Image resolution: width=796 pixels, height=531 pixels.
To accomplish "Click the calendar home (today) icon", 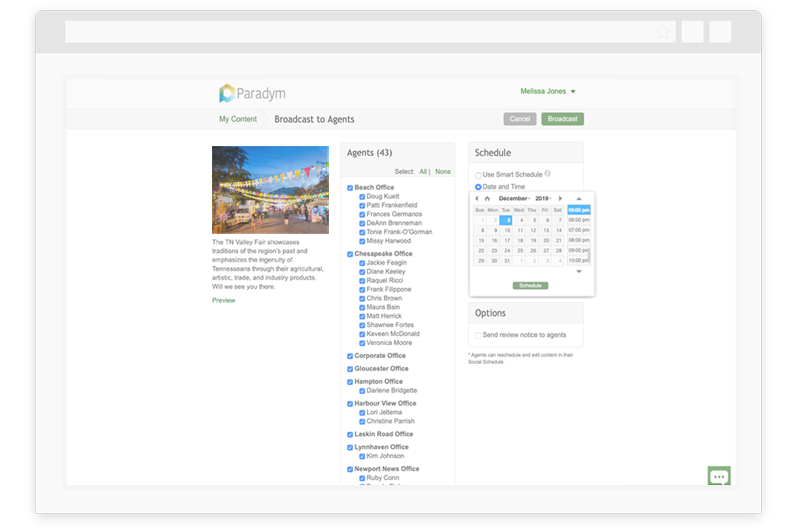I will pos(487,198).
